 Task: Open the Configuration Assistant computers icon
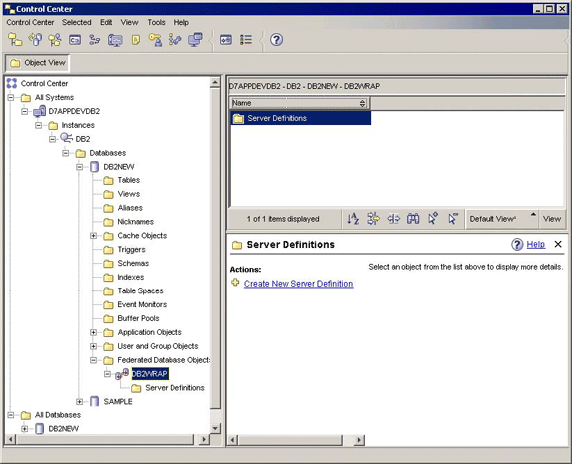[x=195, y=39]
